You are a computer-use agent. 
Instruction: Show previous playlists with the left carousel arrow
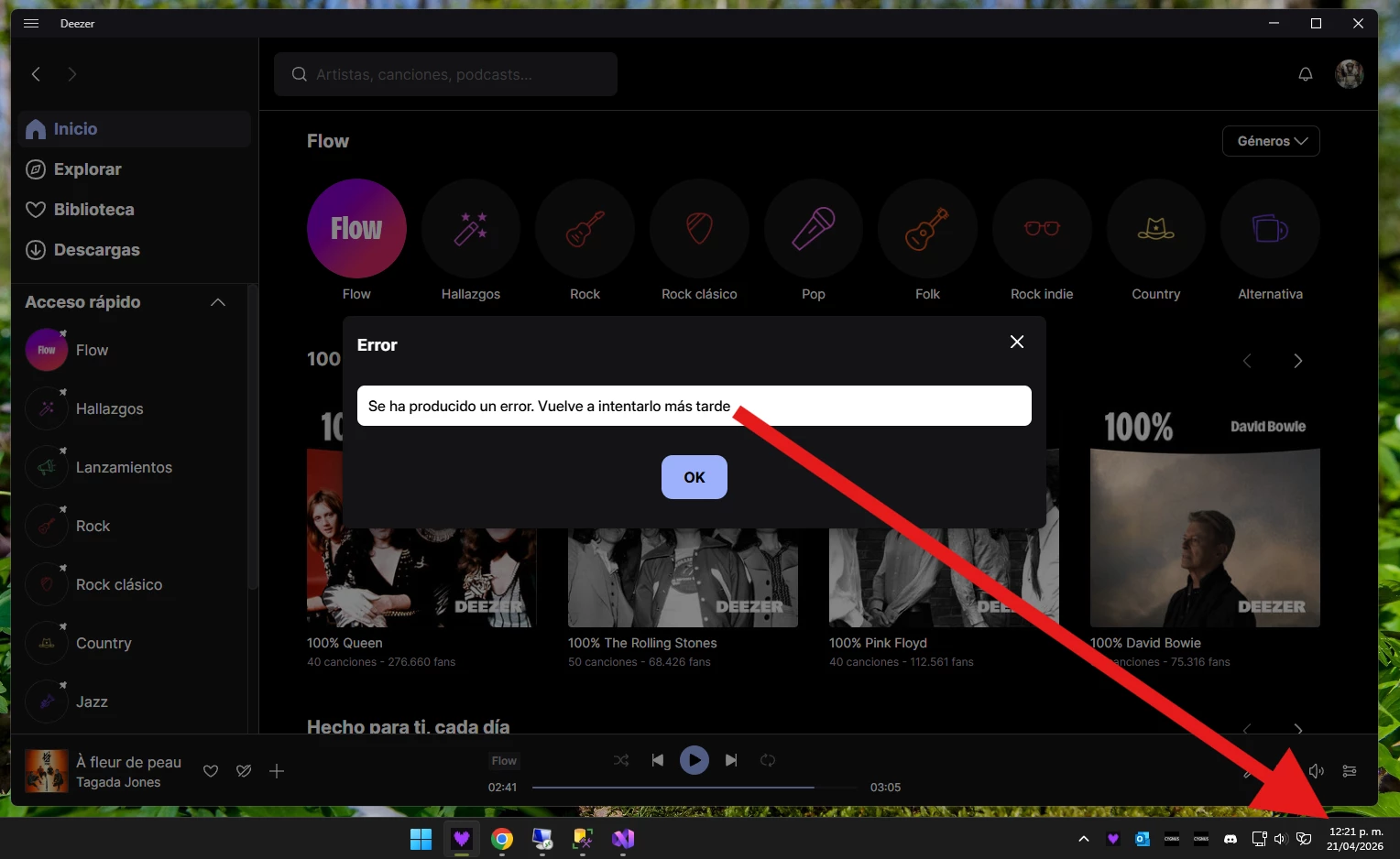tap(1247, 361)
